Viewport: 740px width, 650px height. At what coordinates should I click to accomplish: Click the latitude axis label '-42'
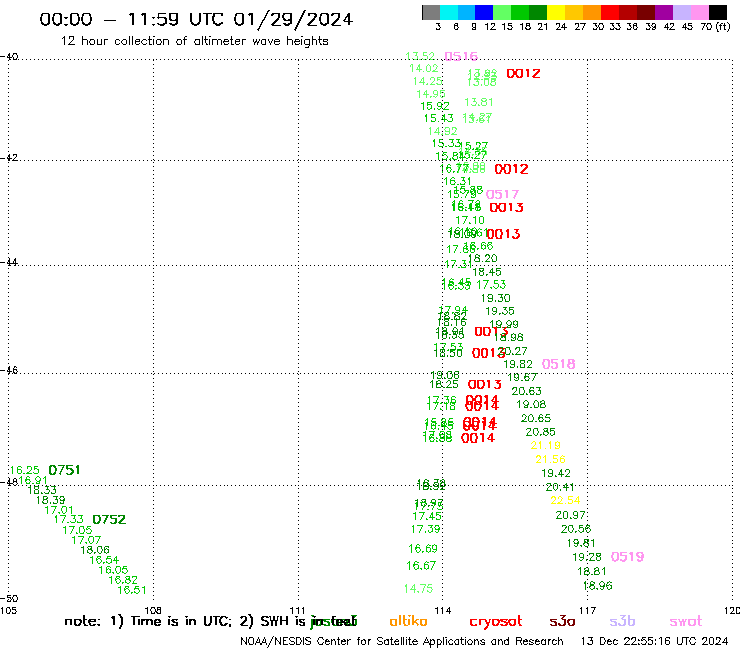coord(9,157)
